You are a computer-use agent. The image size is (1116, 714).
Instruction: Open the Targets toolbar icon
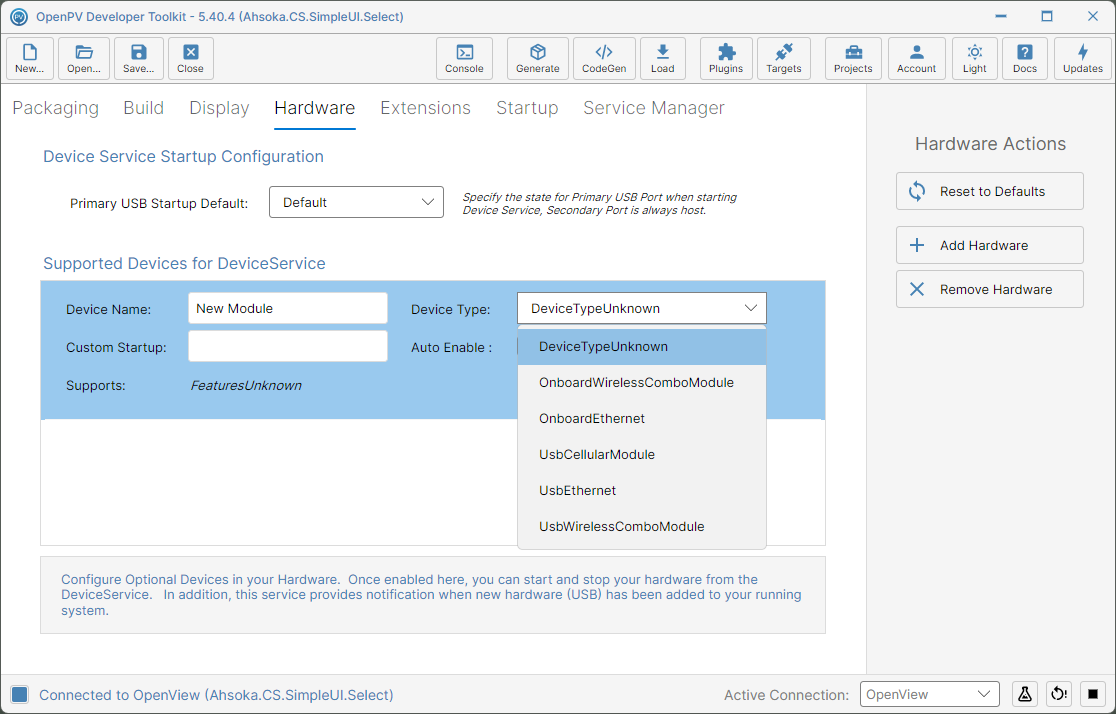(x=784, y=58)
